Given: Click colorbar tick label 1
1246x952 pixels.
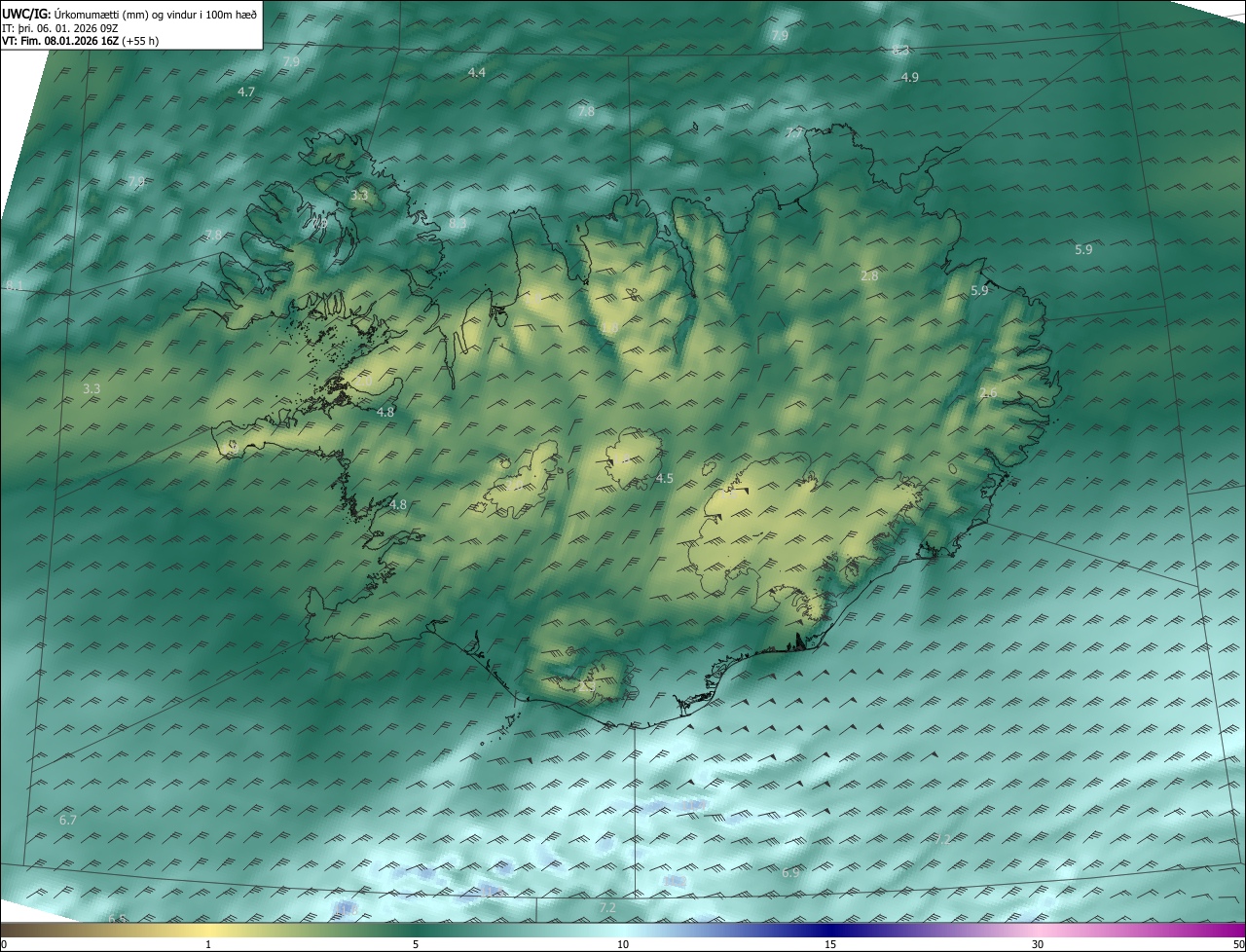Looking at the screenshot, I should coord(208,945).
